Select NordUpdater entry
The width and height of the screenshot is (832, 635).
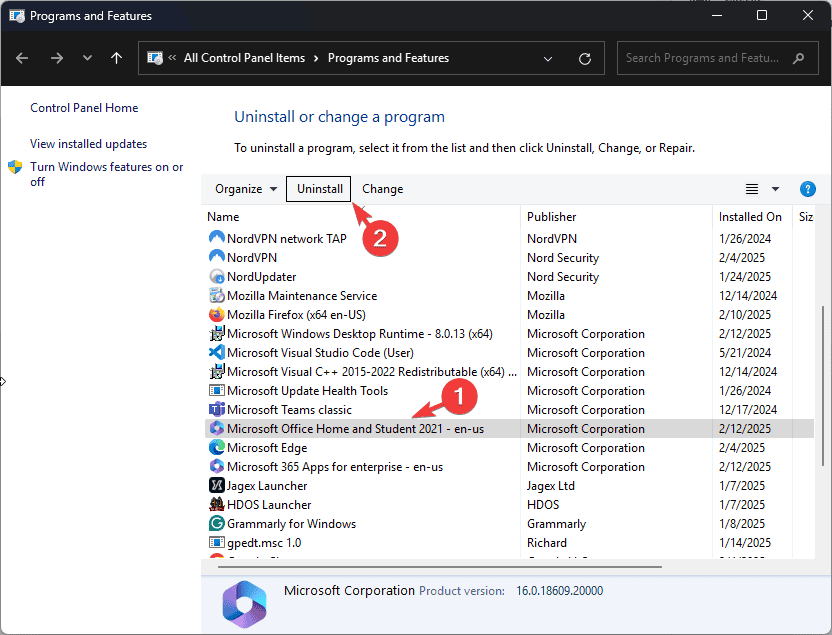pos(262,276)
